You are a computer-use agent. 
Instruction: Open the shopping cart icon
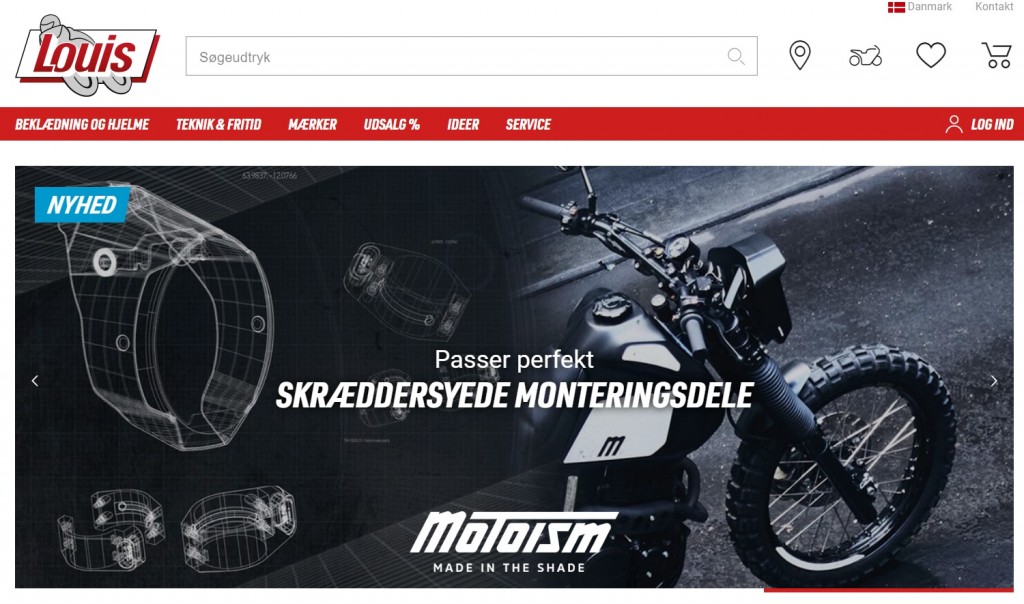pos(997,56)
